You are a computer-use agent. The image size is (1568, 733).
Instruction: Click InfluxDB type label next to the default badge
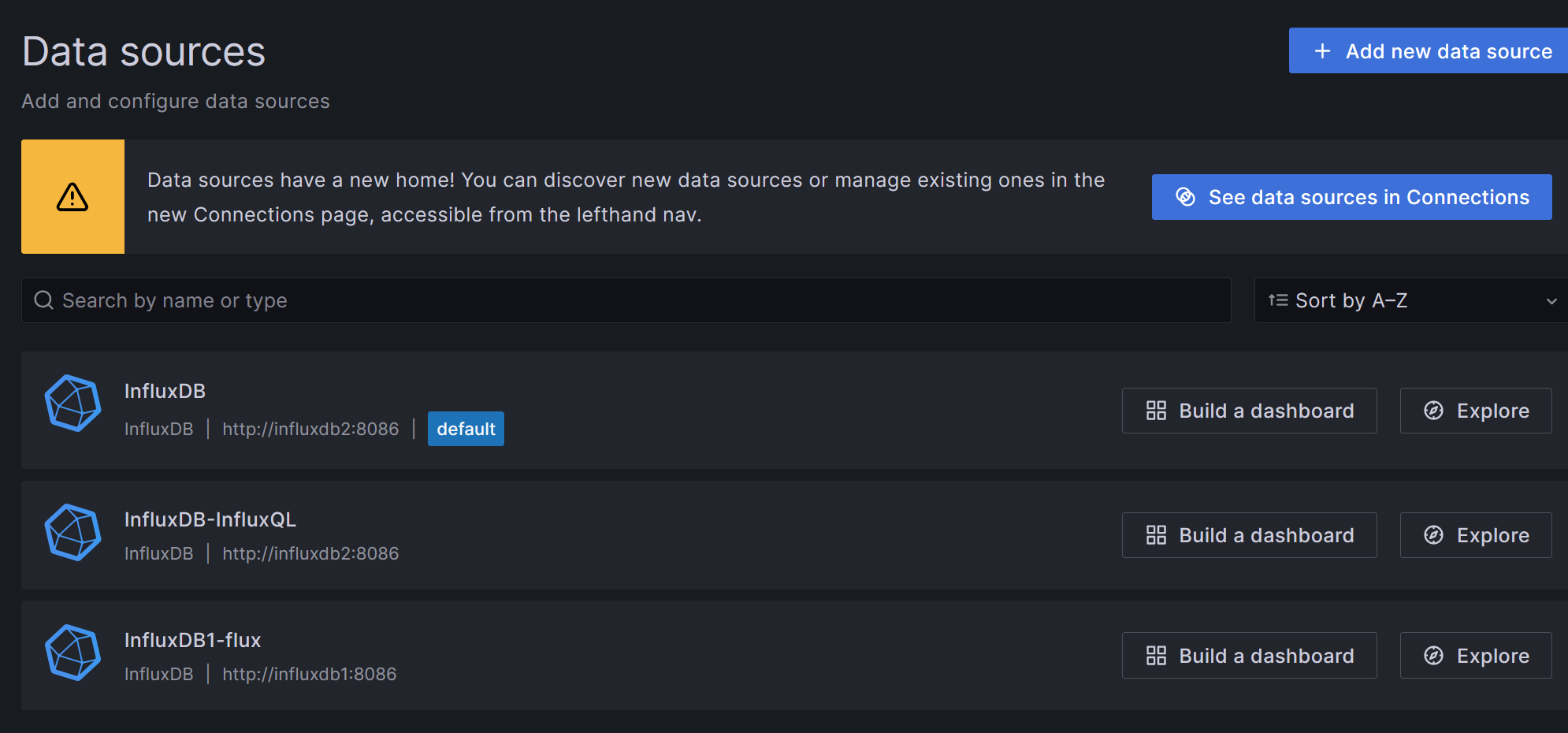tap(158, 429)
